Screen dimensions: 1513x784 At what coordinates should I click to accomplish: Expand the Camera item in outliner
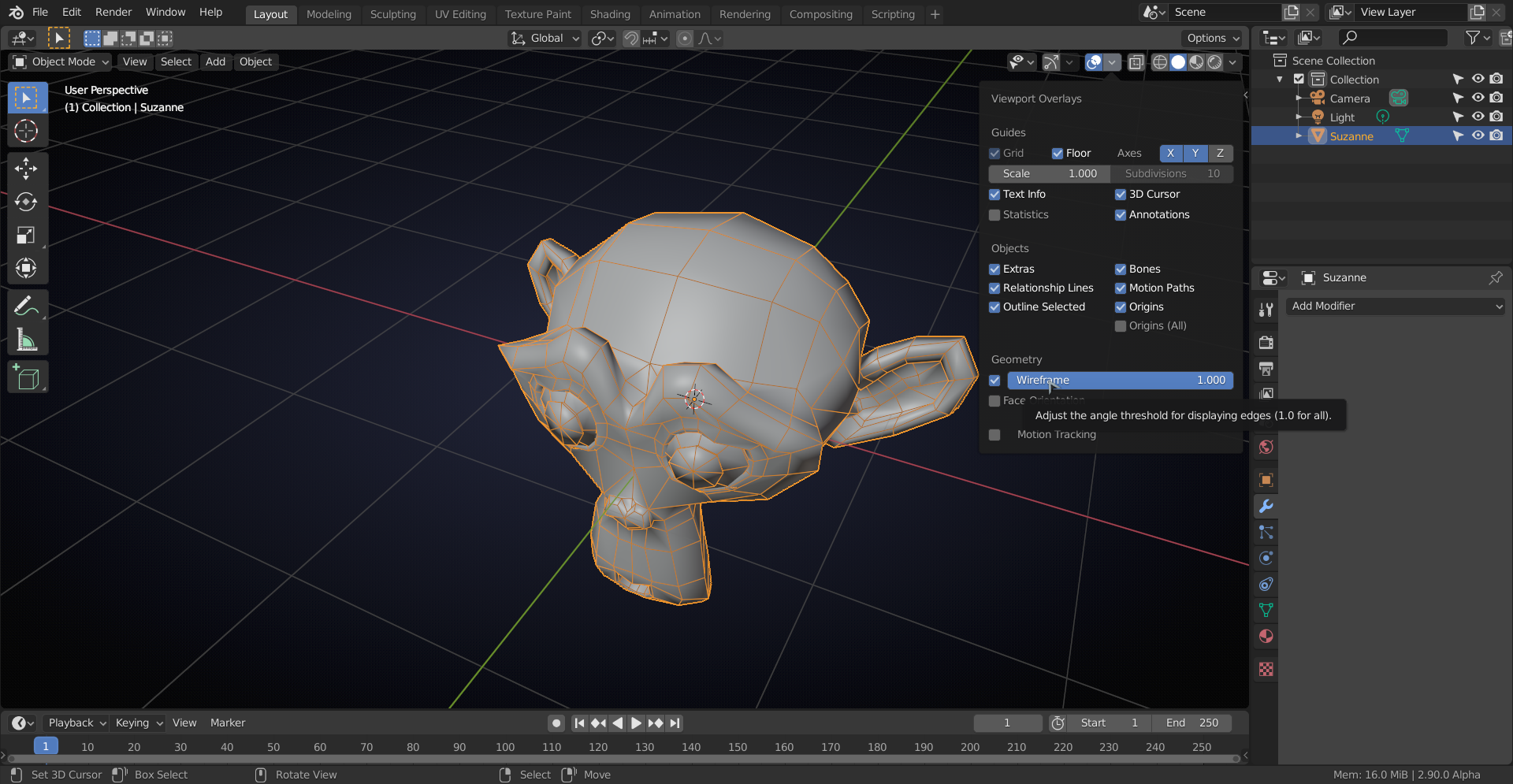(x=1299, y=98)
